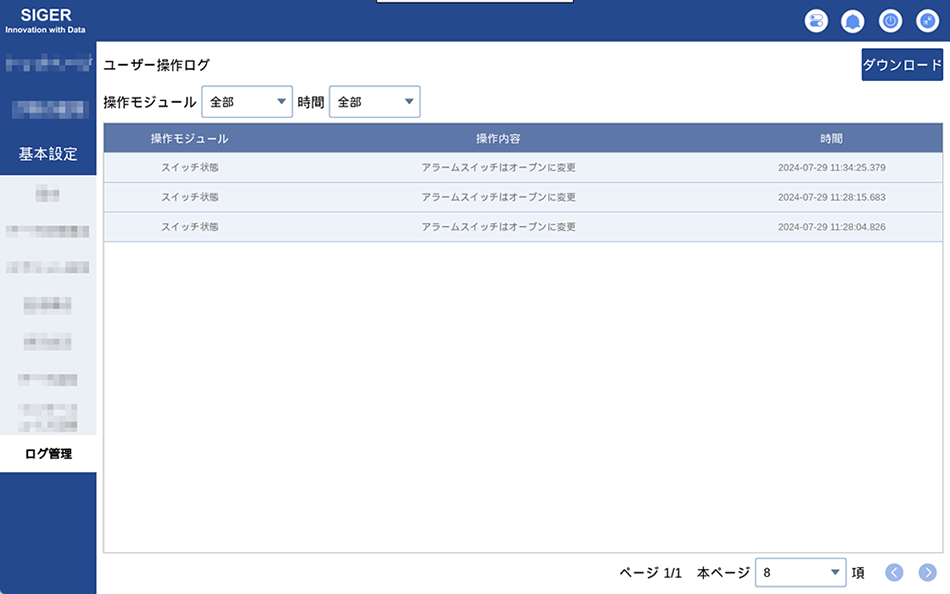Select the log row at 11:28:15.683
Viewport: 950px width, 594px height.
point(523,197)
